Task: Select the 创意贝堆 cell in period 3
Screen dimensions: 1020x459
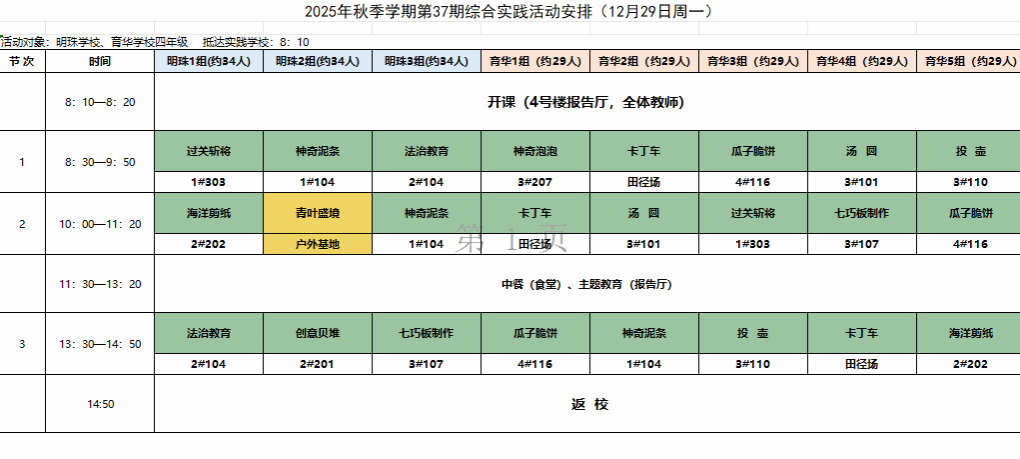Action: click(317, 334)
